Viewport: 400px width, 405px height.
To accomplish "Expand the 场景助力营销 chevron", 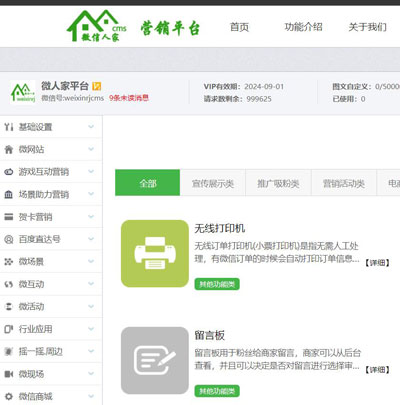I will pyautogui.click(x=91, y=194).
